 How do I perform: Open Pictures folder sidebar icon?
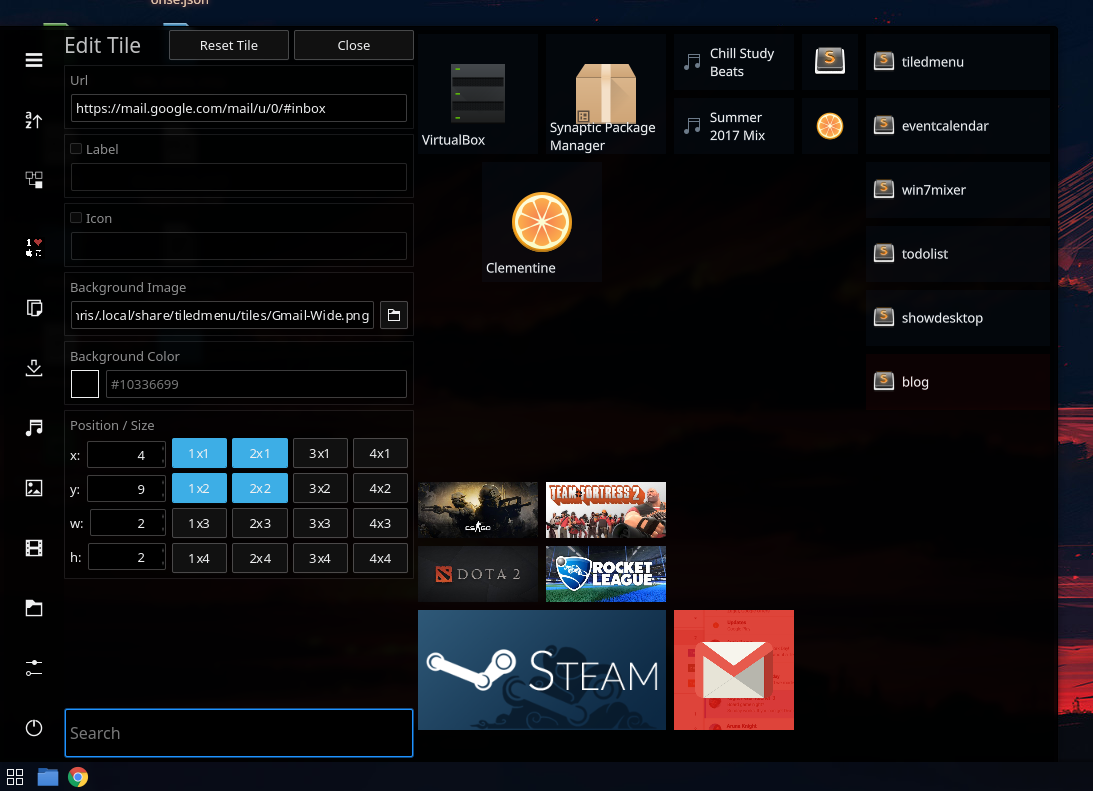tap(33, 488)
